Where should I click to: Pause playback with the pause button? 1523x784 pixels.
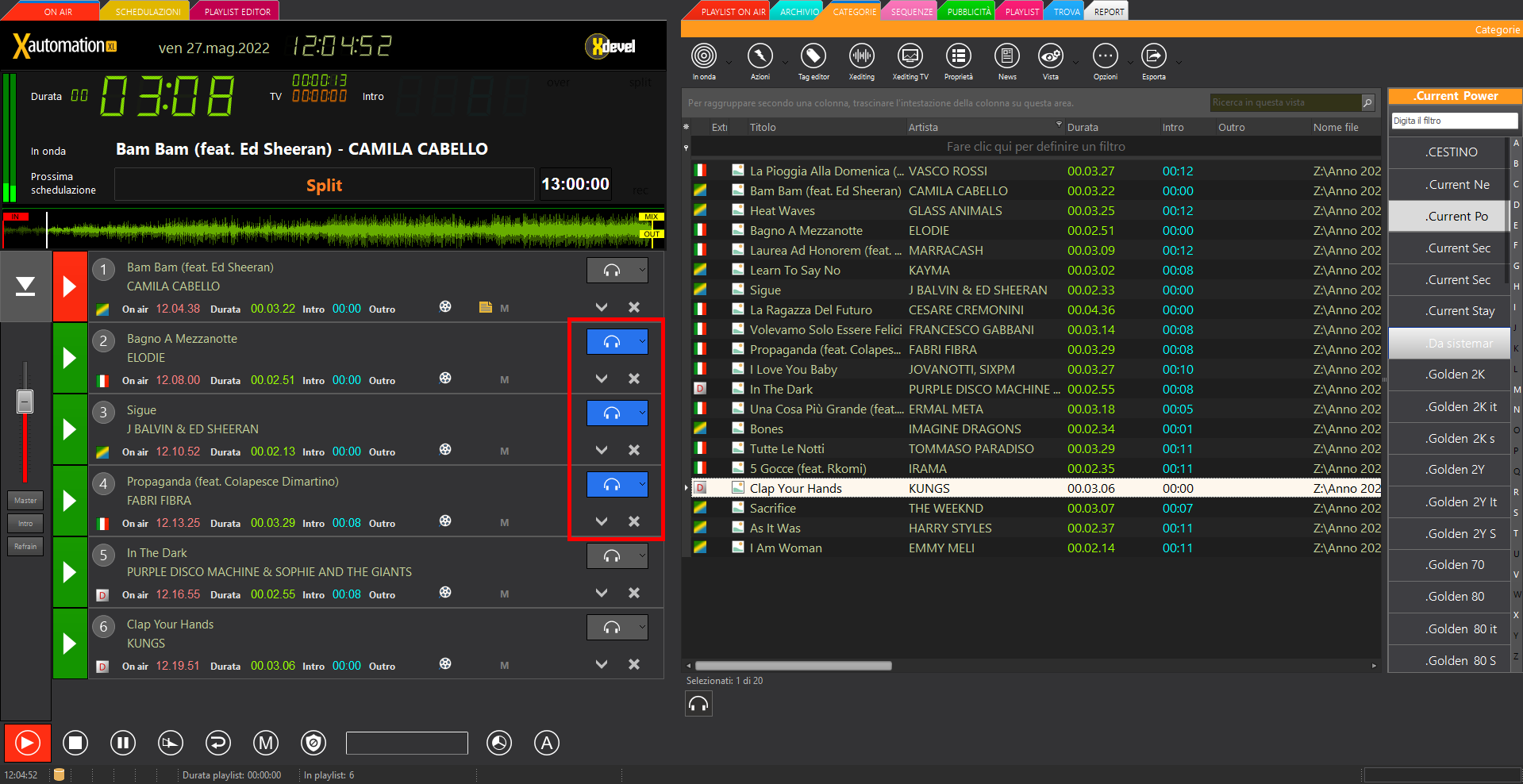pyautogui.click(x=123, y=743)
